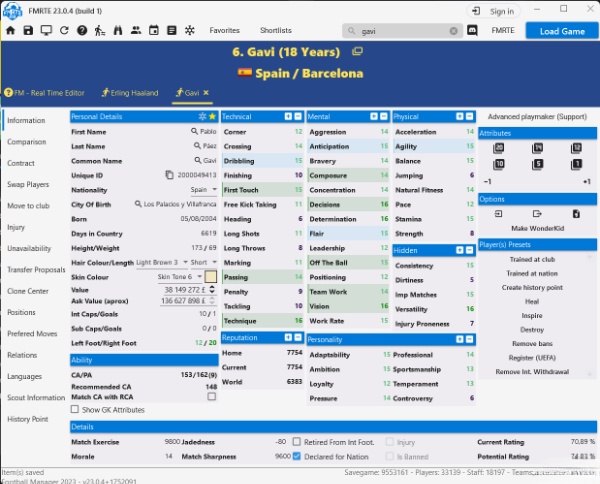600x484 pixels.
Task: Click the minus button on Personality panel
Action: (470, 339)
